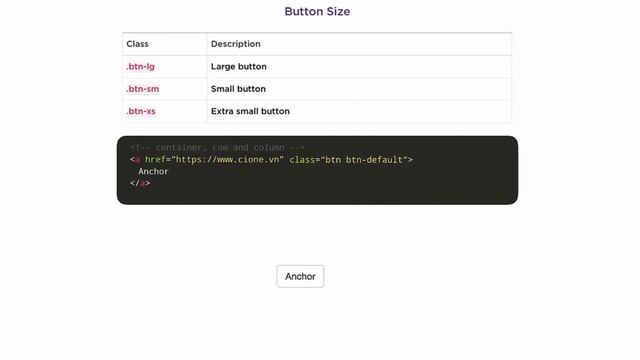Click the .btn-xs class cell
Image resolution: width=640 pixels, height=360 pixels.
(164, 111)
